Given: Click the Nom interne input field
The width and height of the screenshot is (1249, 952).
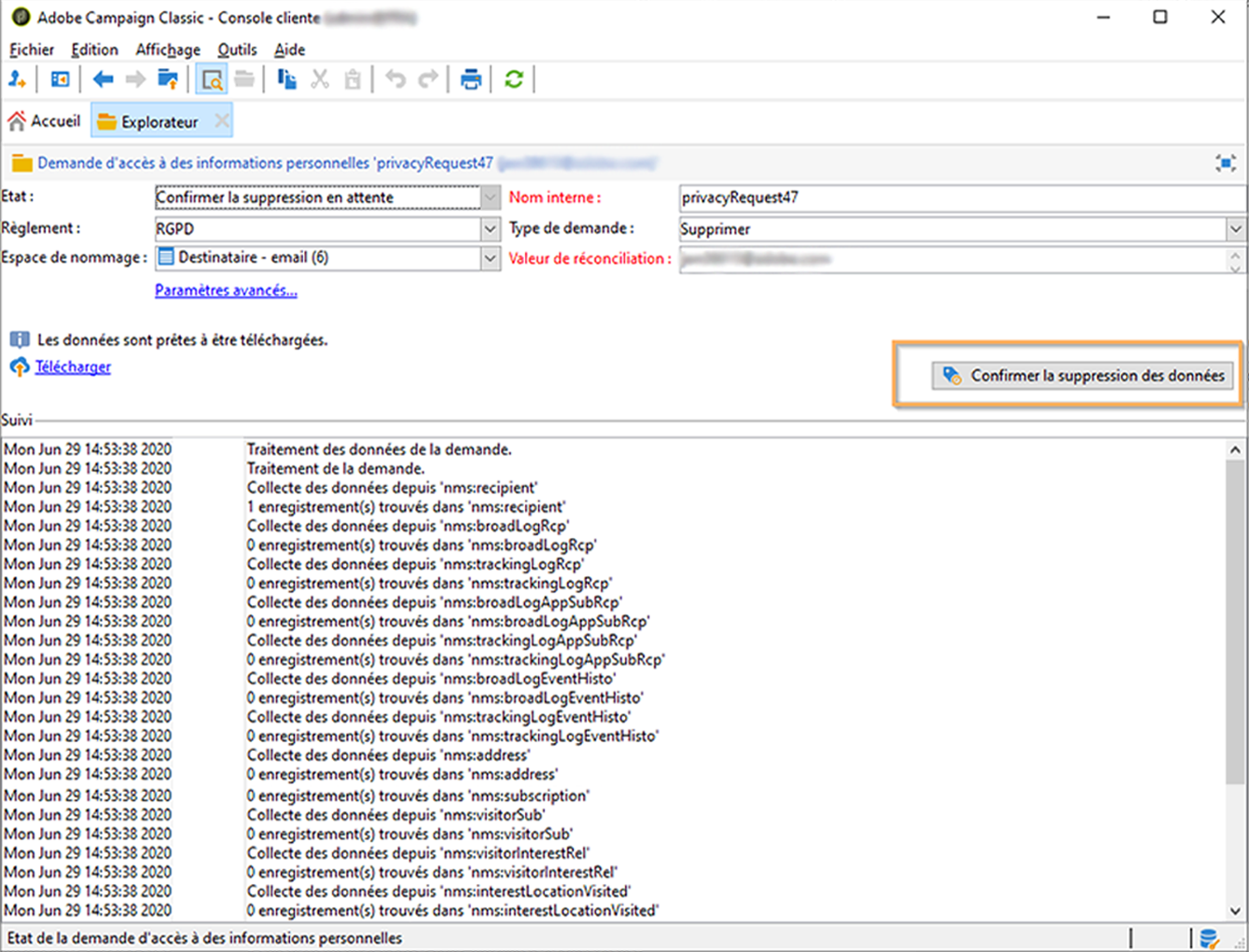Looking at the screenshot, I should [x=963, y=198].
